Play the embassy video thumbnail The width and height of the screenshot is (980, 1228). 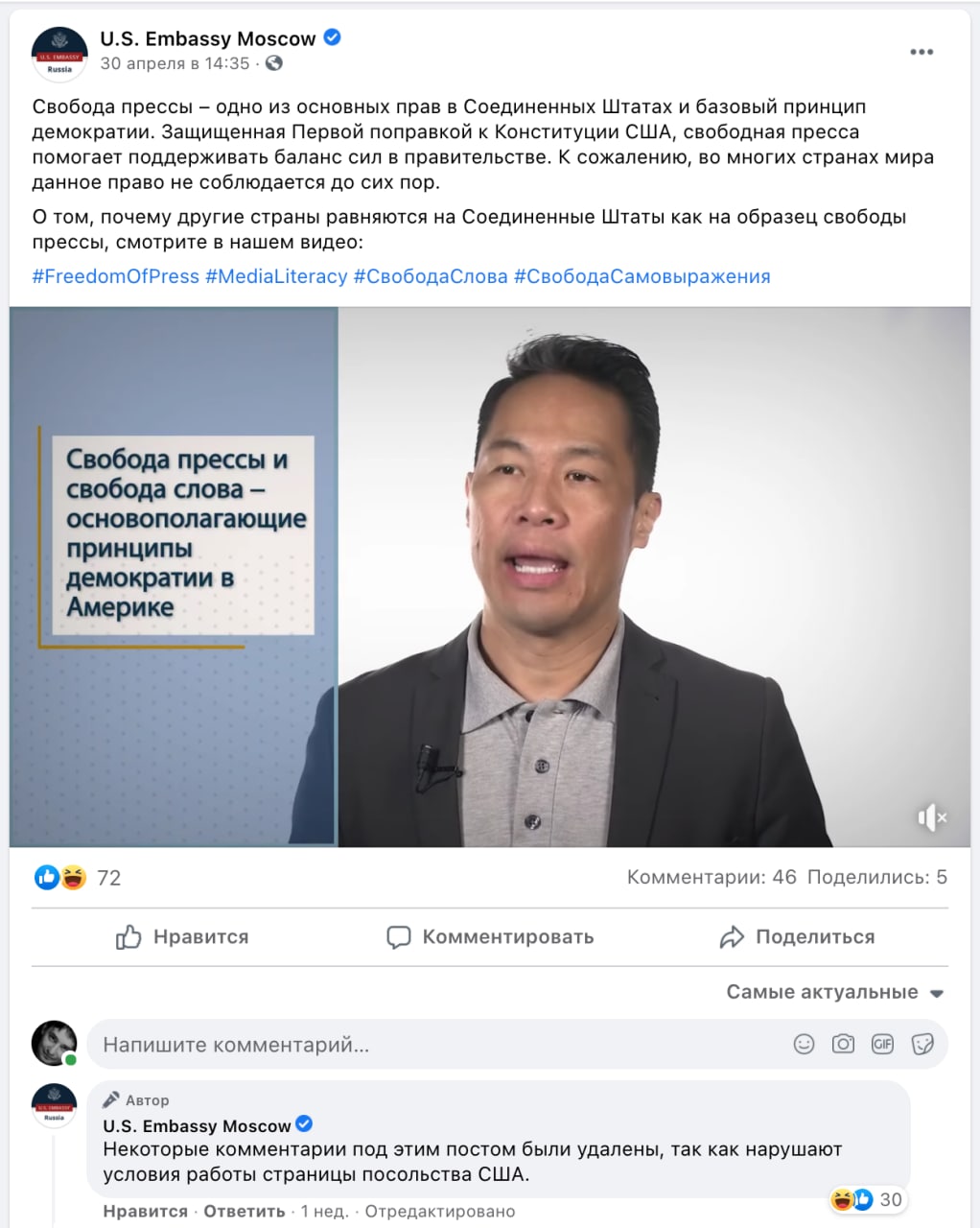coord(490,577)
